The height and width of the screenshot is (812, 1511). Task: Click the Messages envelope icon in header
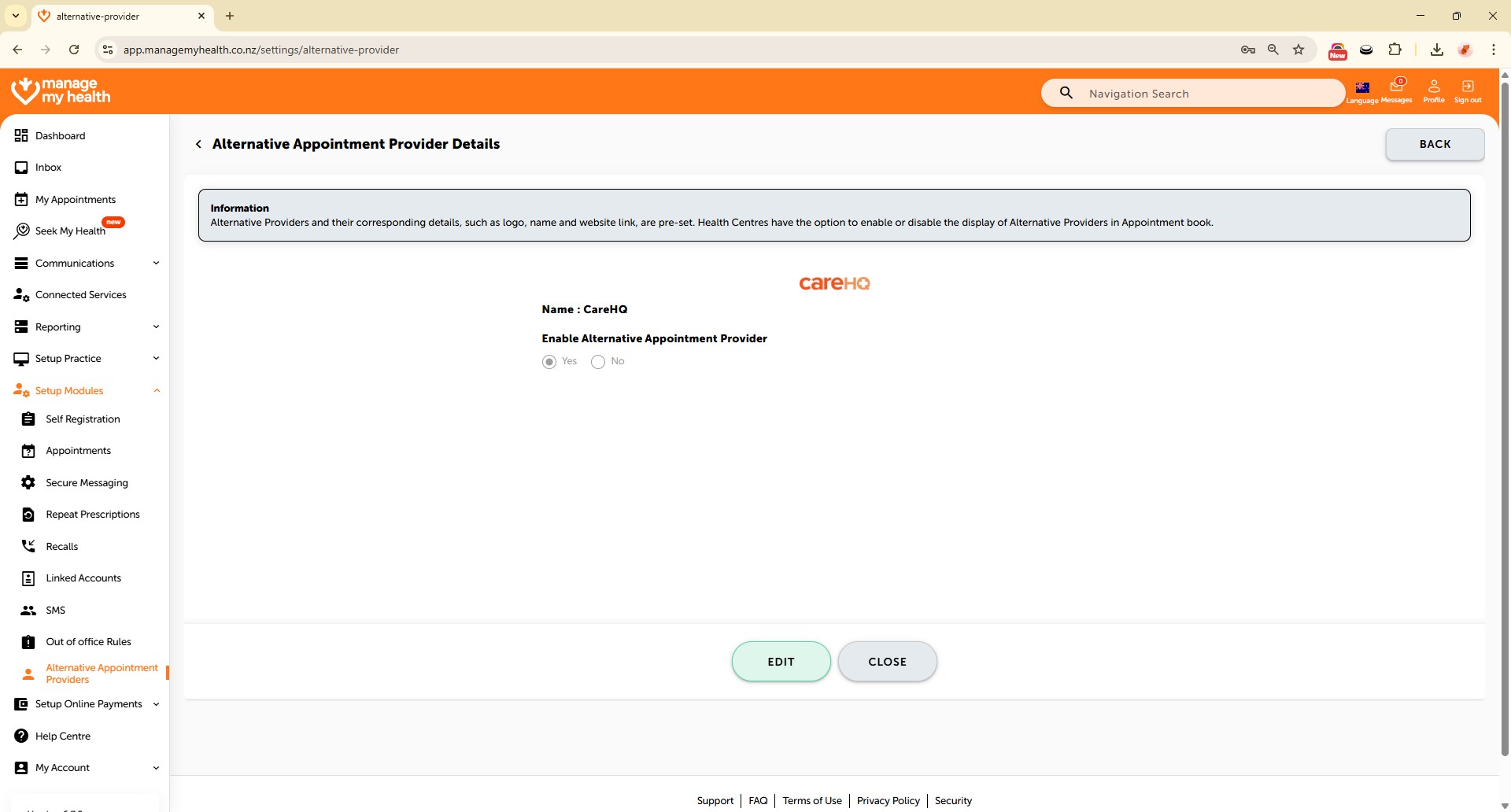coord(1397,87)
